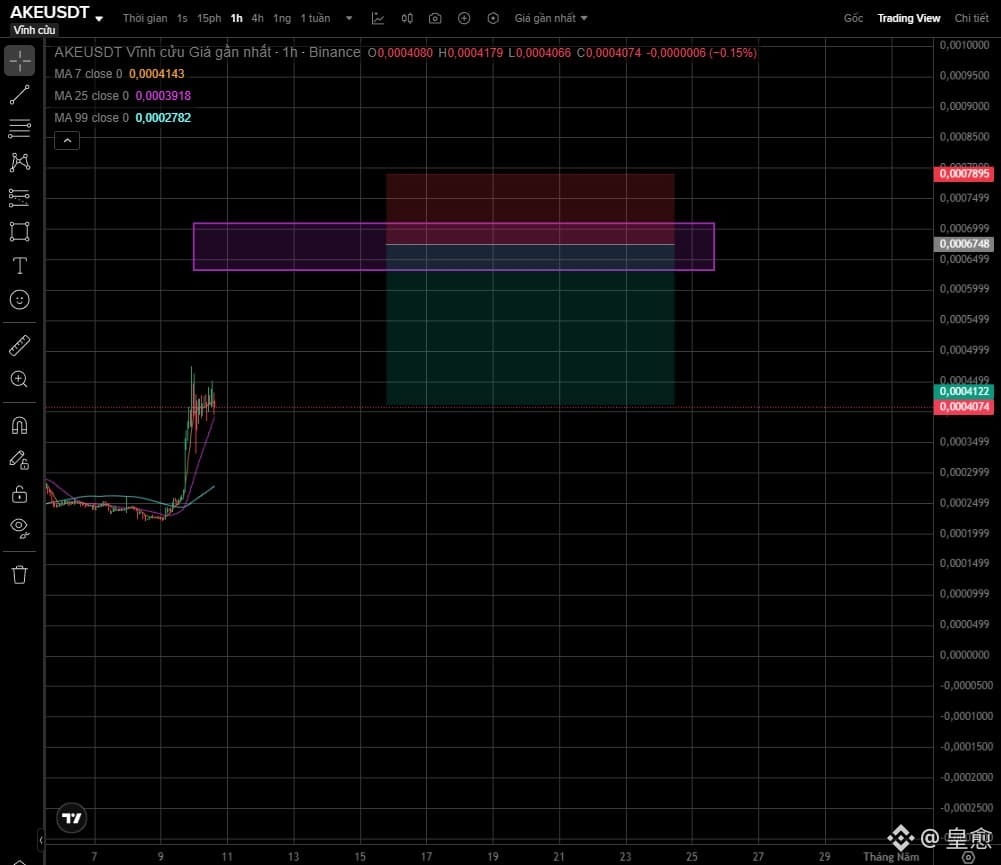Take a chart snapshot with camera icon
The height and width of the screenshot is (865, 1001).
point(435,19)
